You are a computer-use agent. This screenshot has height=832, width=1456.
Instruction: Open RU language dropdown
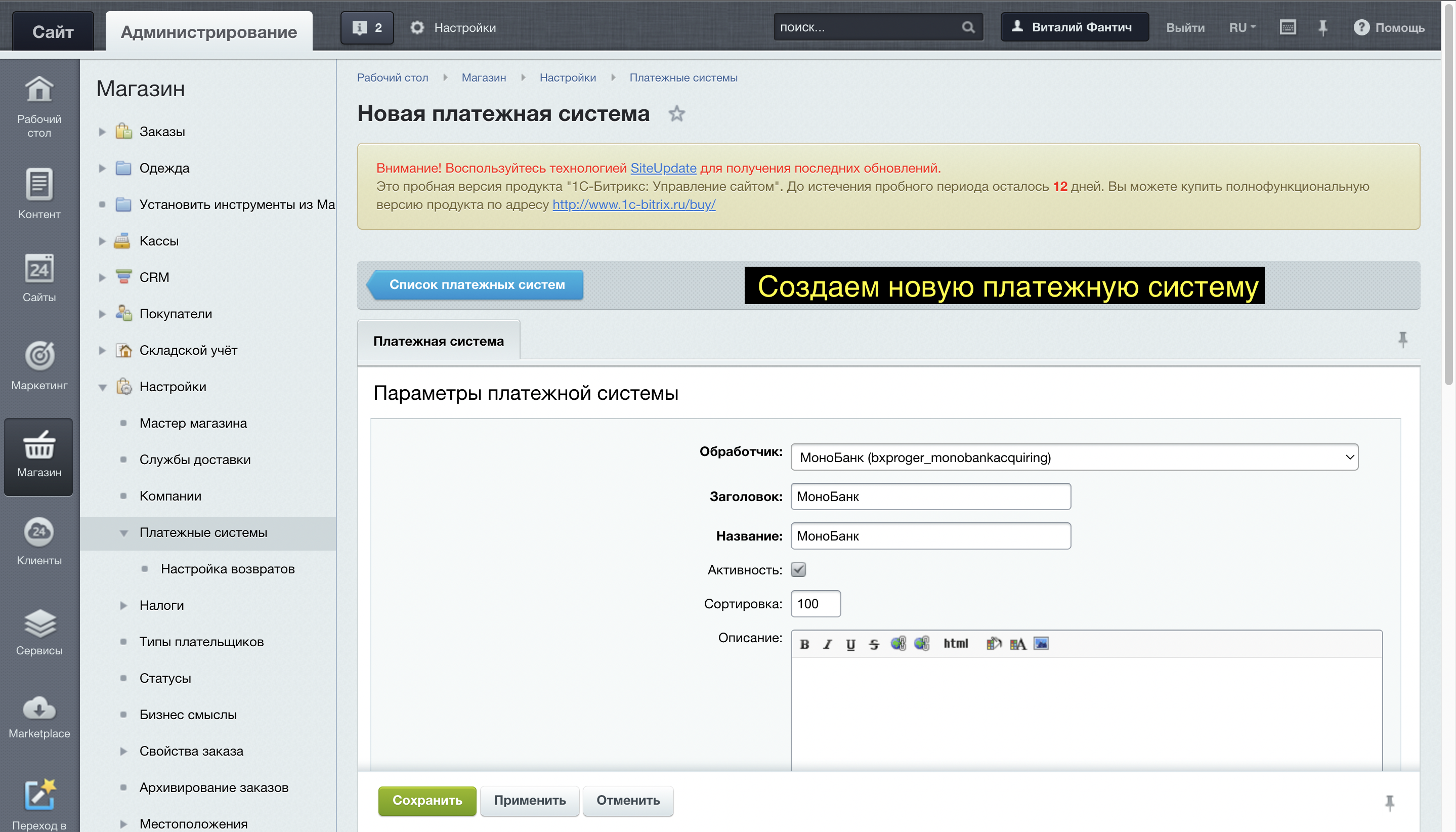pyautogui.click(x=1243, y=27)
